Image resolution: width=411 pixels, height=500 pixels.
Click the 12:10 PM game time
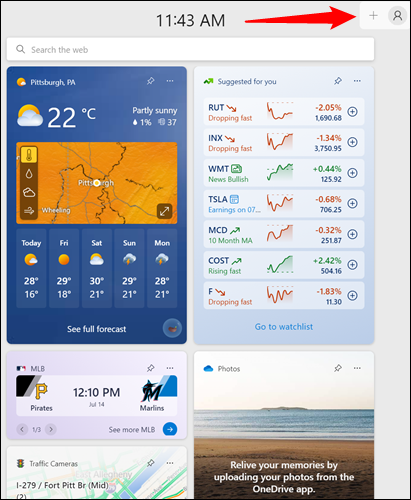pos(96,392)
